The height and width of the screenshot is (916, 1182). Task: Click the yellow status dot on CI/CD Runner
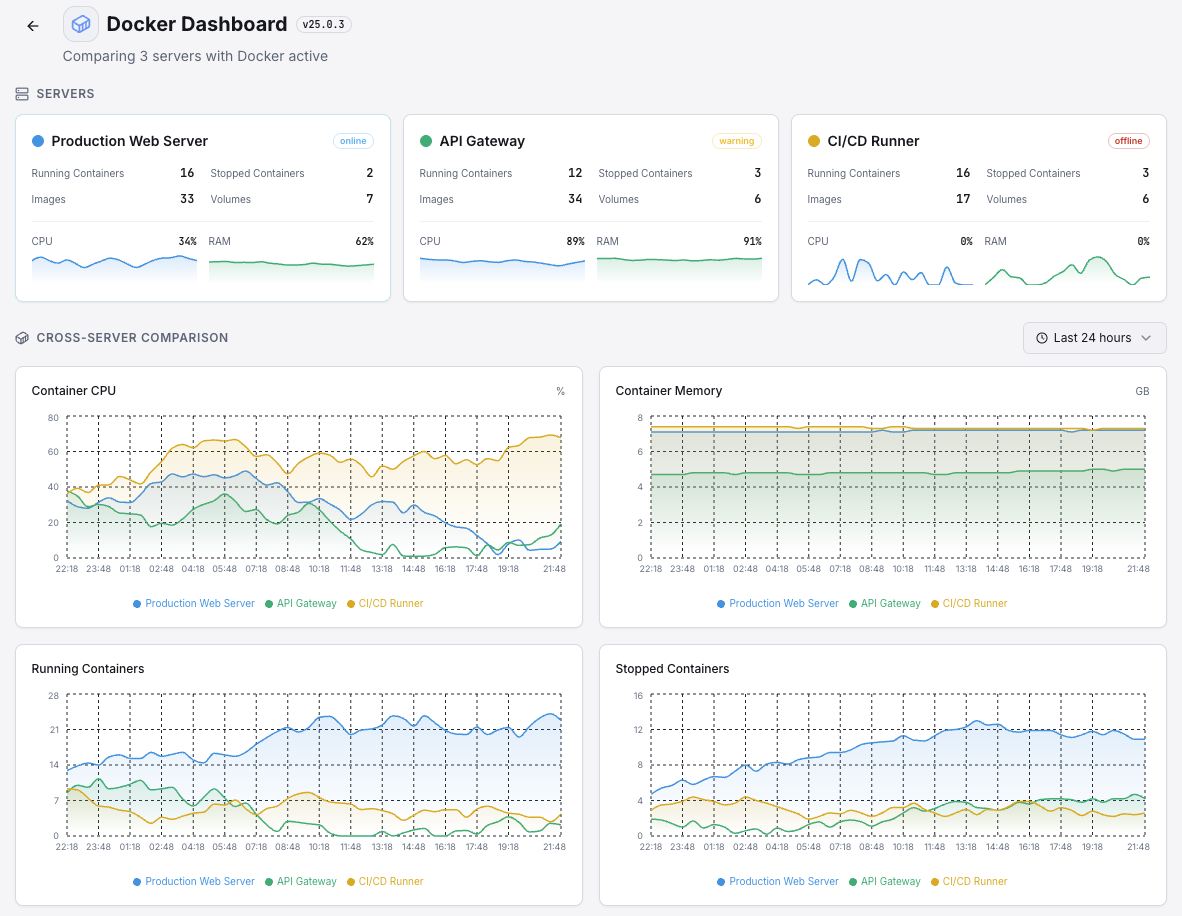[x=812, y=141]
